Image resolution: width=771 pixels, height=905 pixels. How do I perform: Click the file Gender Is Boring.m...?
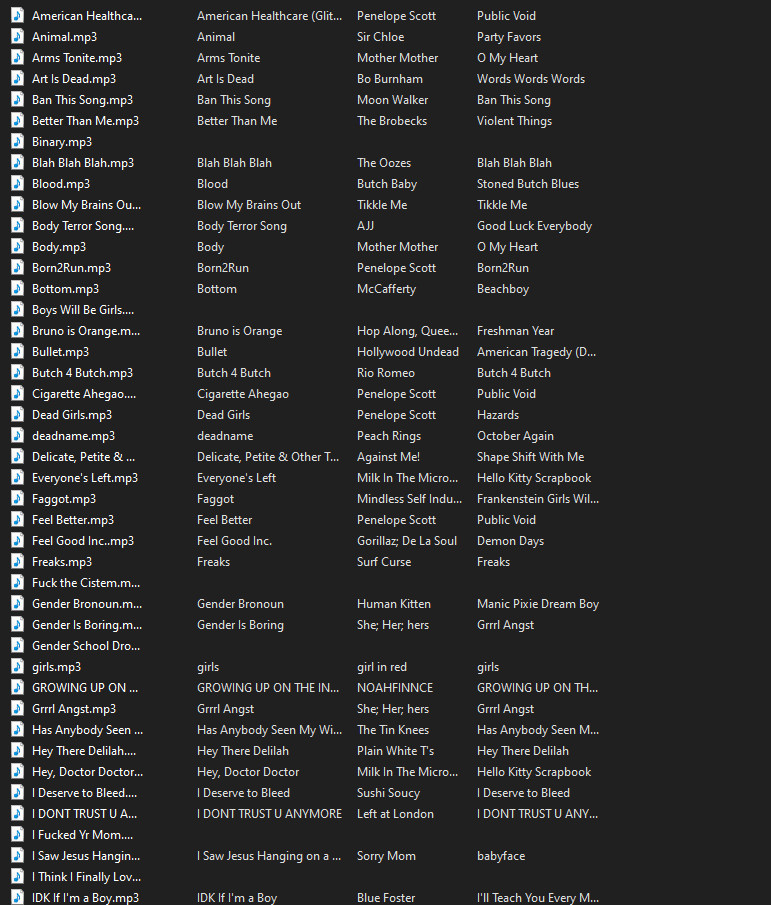(87, 624)
